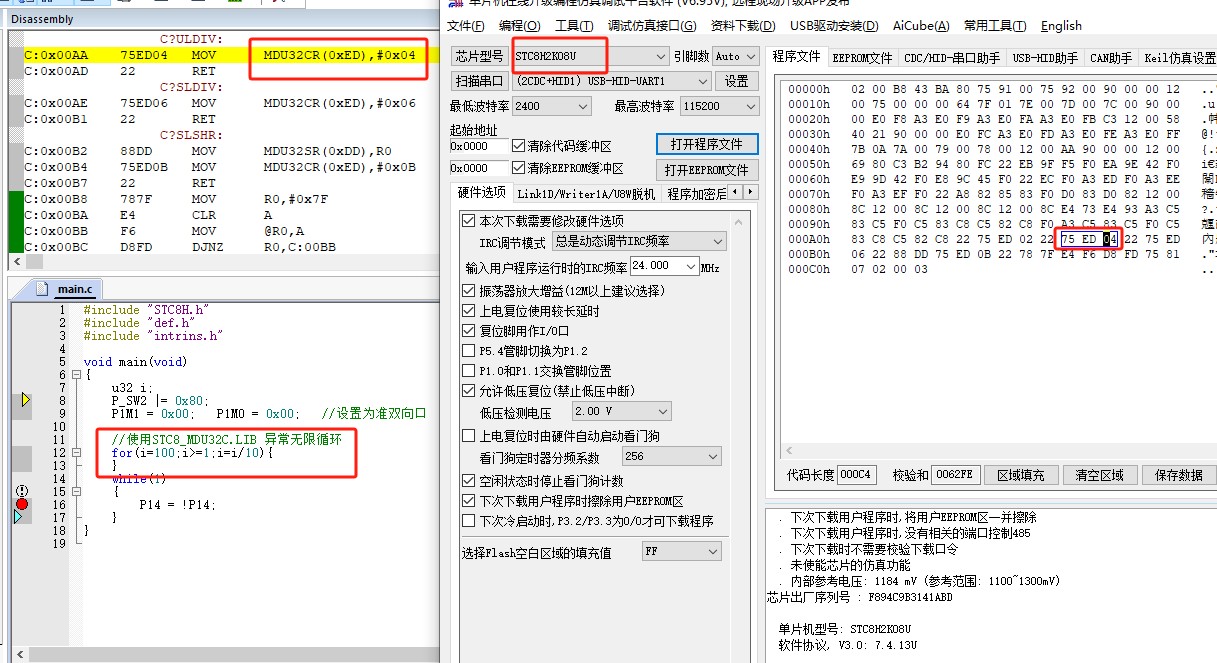Collapse the main function block at line 6

(x=76, y=375)
